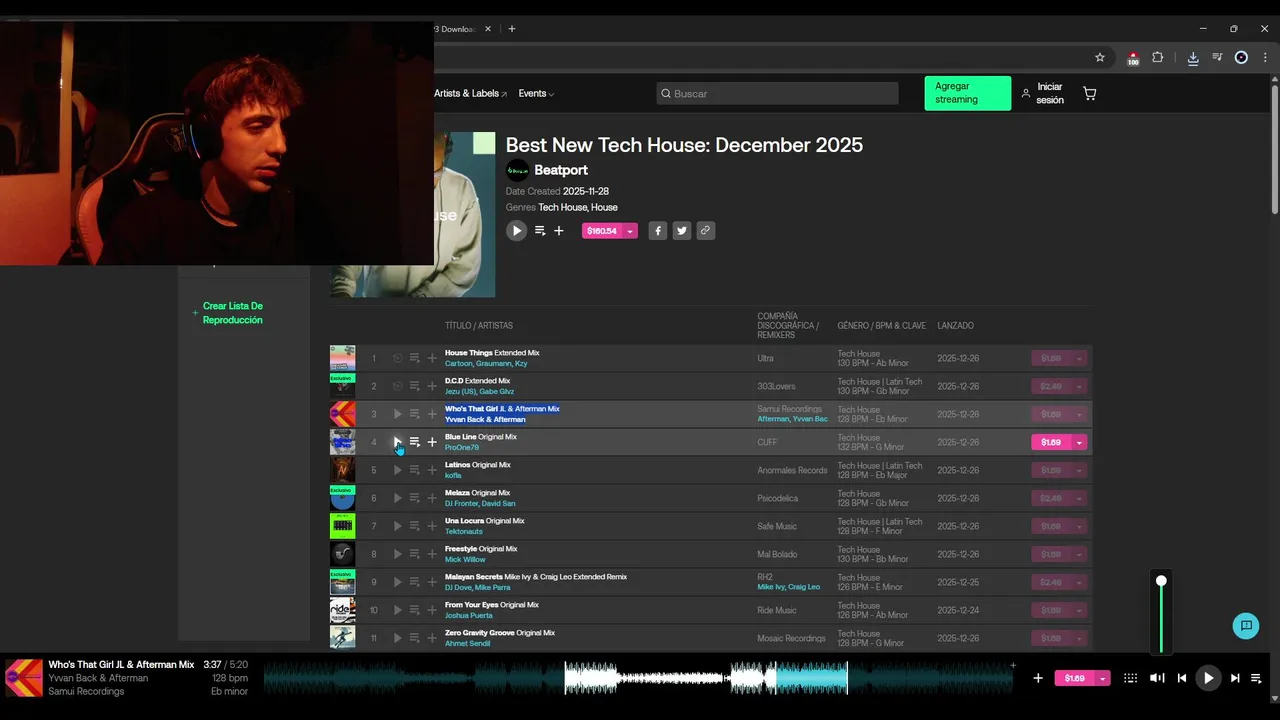Open Artists & Labels nav item
This screenshot has height=720, width=1280.
470,93
